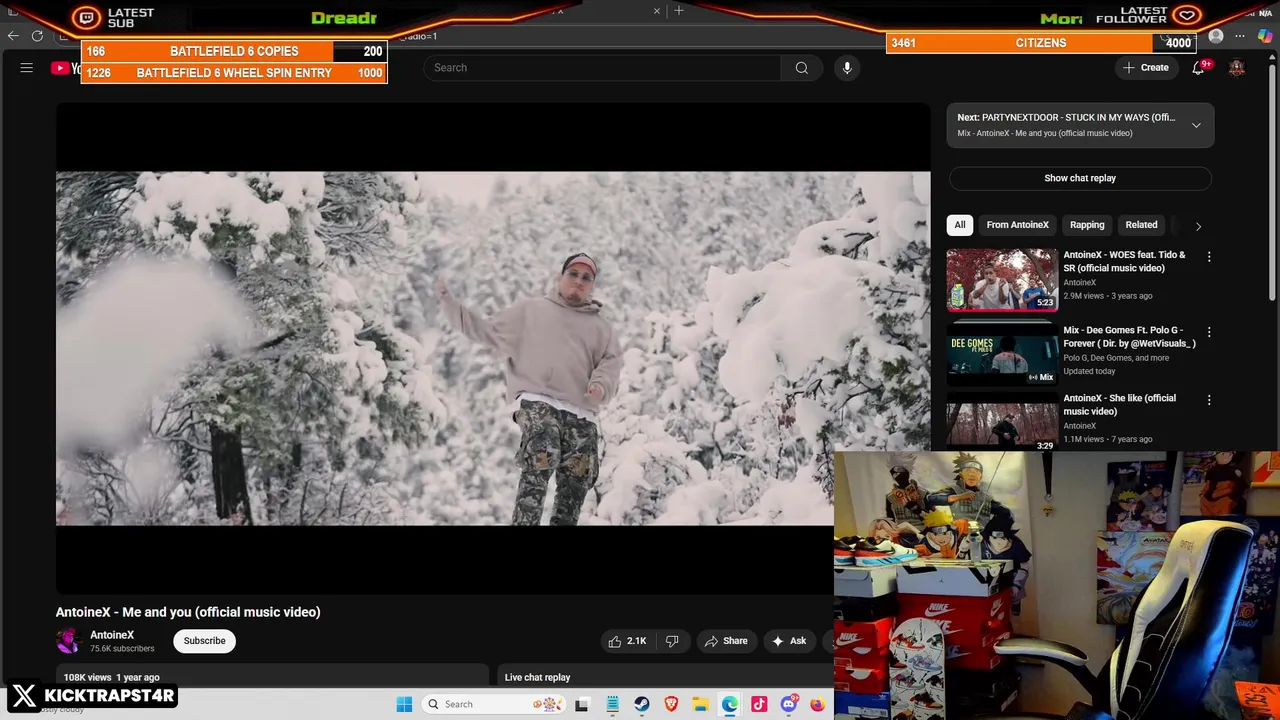Open the AntoineX channel name link

[112, 635]
